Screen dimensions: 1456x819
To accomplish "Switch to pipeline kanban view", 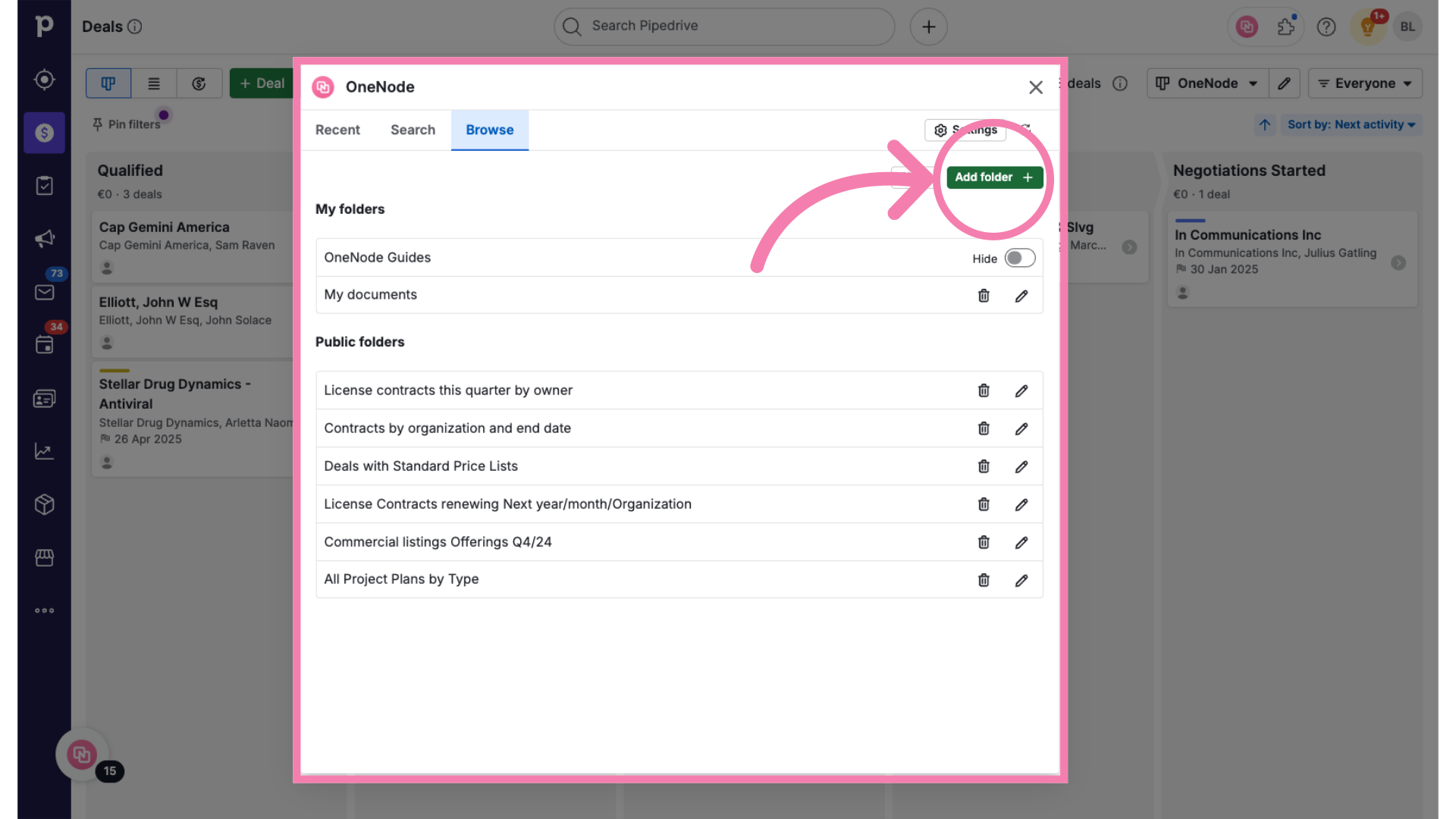I will (108, 83).
